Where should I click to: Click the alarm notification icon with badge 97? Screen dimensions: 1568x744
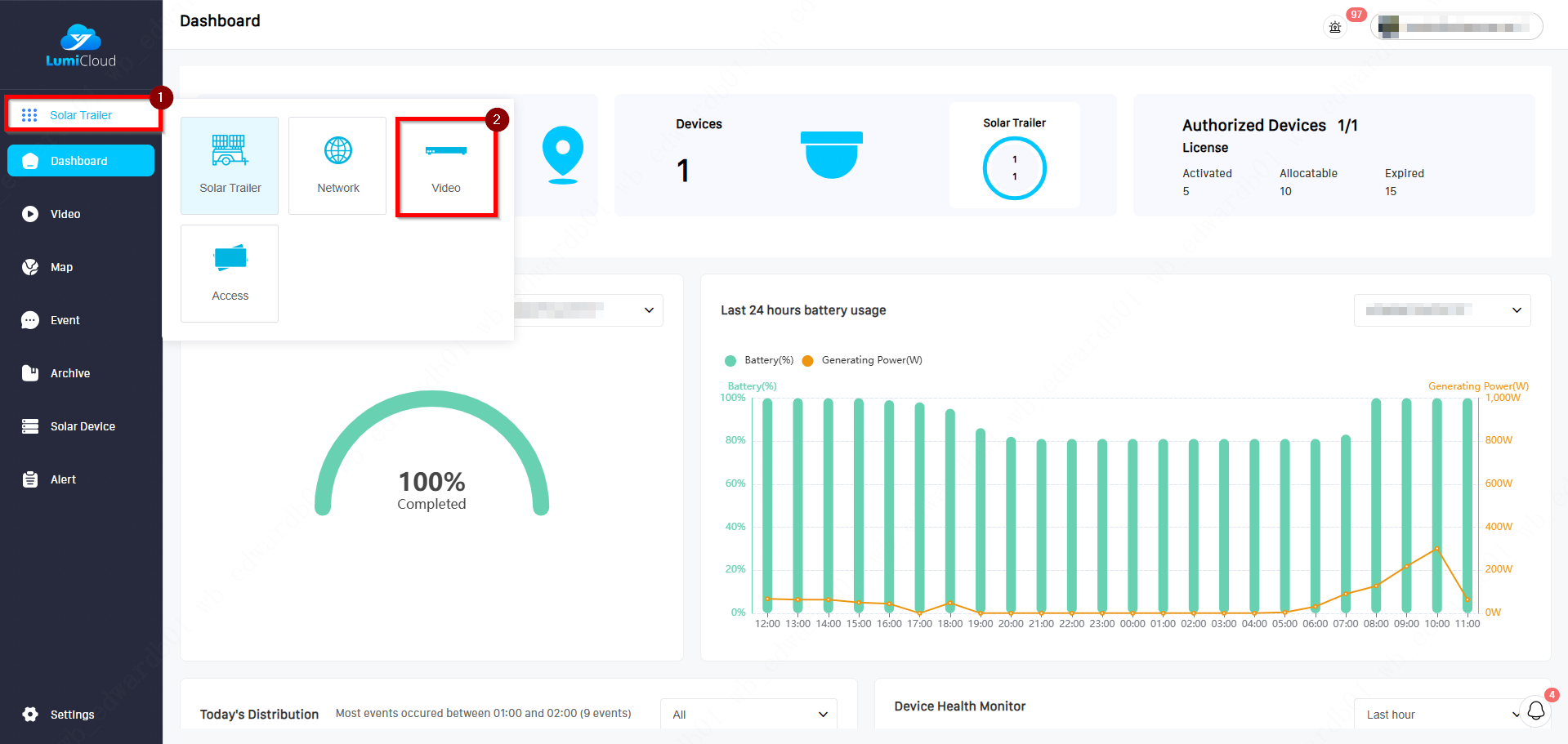tap(1334, 27)
